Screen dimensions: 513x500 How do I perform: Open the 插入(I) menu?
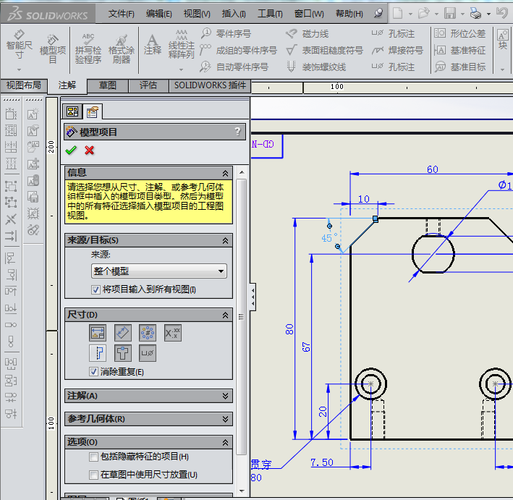(234, 14)
